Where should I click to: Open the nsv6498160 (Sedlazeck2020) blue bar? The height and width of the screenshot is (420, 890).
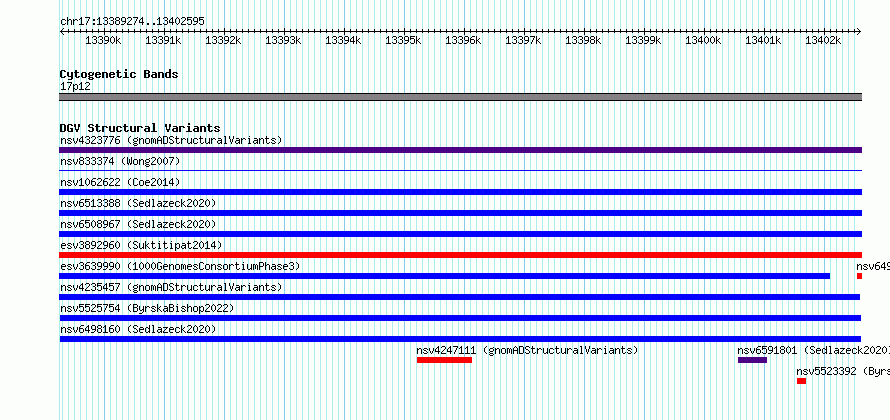coord(460,339)
